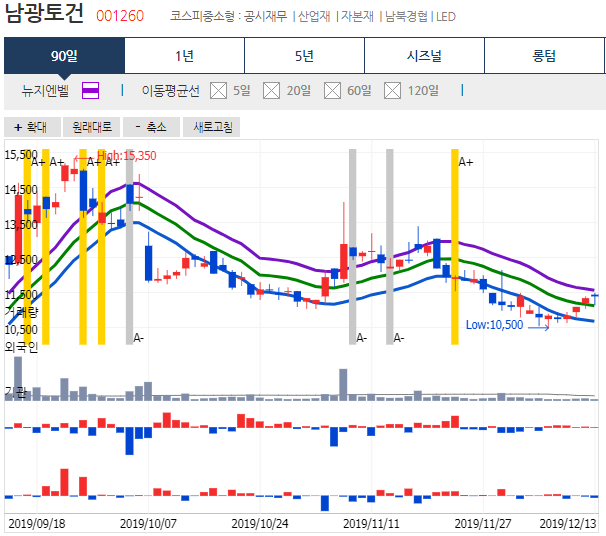The image size is (606, 536).
Task: Click the yellow A+ signal bar near 2019/11/27
Action: pyautogui.click(x=455, y=247)
